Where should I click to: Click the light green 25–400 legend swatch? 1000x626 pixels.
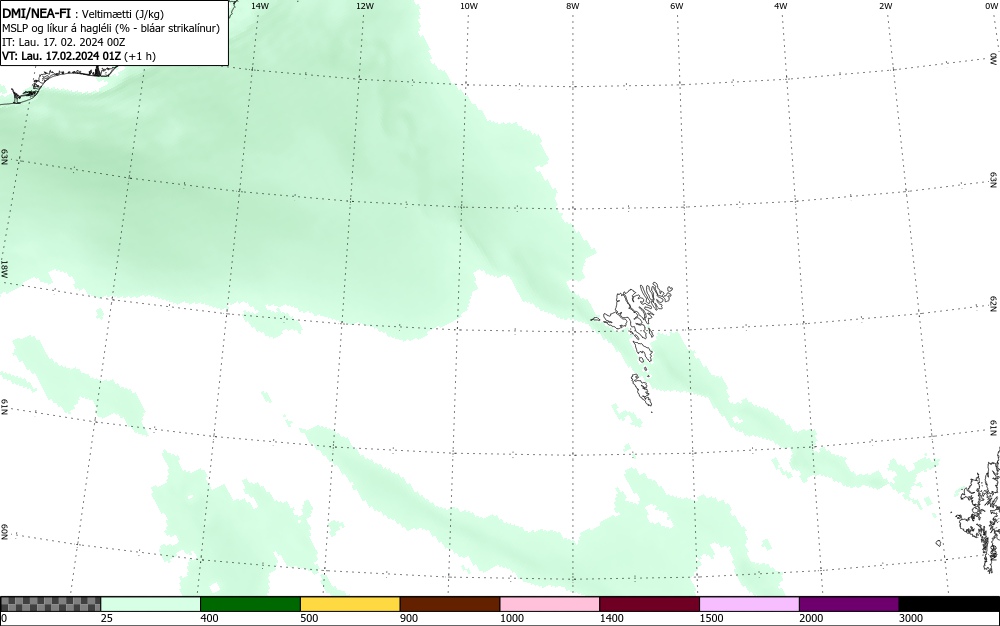tap(151, 604)
